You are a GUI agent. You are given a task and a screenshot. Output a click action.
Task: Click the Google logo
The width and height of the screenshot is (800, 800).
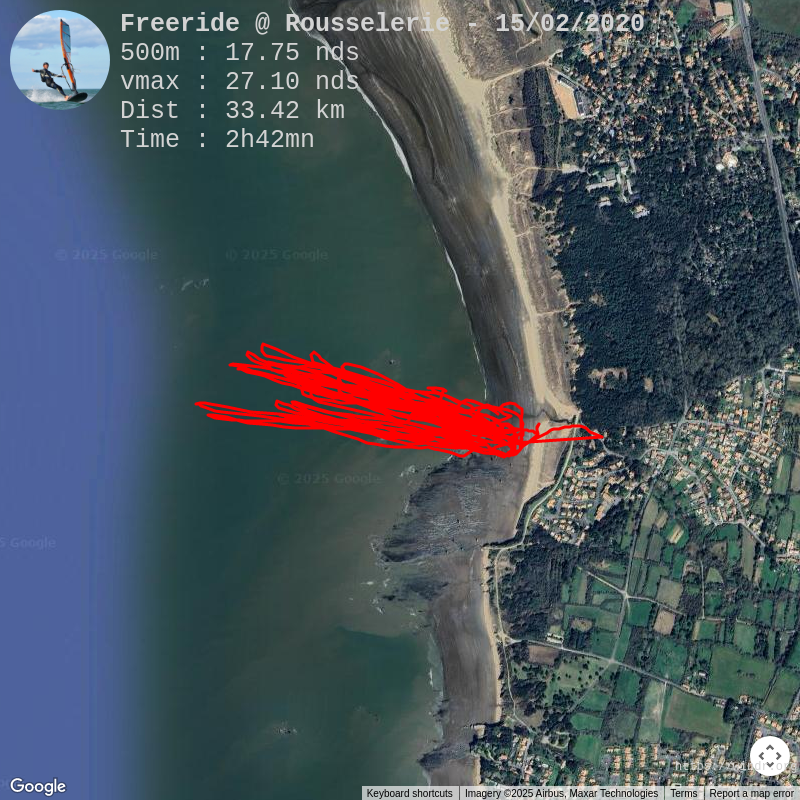pos(38,786)
